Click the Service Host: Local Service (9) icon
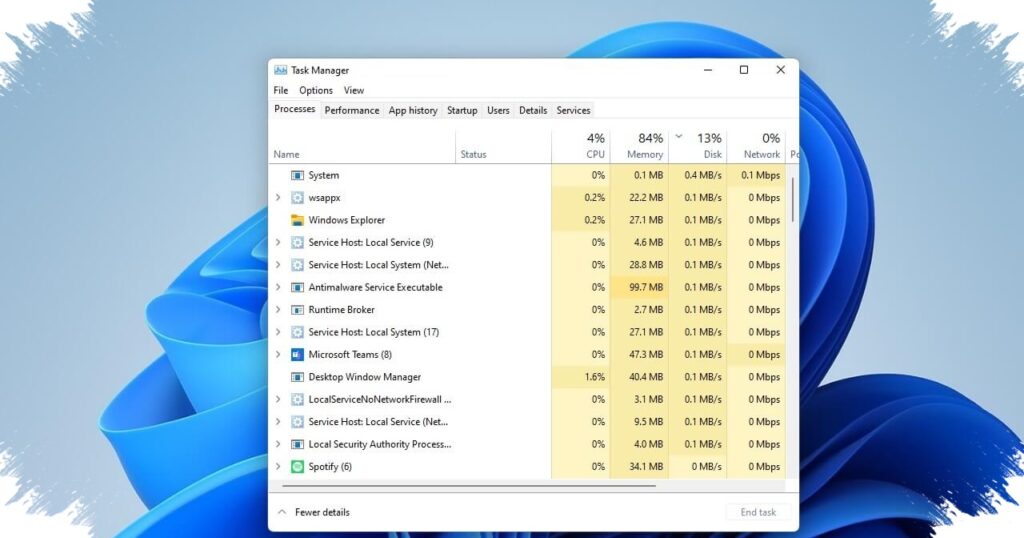This screenshot has height=538, width=1024. pos(297,242)
